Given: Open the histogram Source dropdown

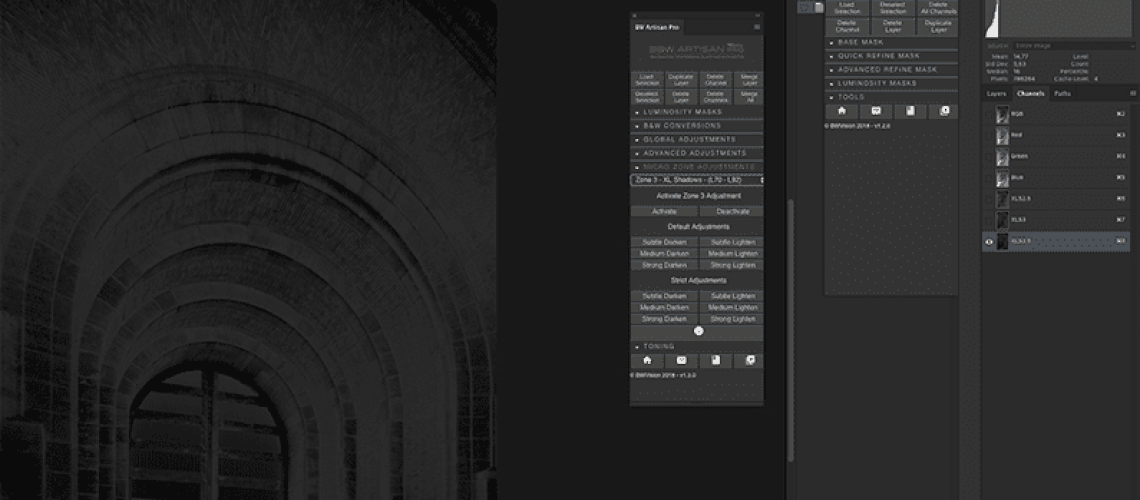Looking at the screenshot, I should (x=1075, y=46).
